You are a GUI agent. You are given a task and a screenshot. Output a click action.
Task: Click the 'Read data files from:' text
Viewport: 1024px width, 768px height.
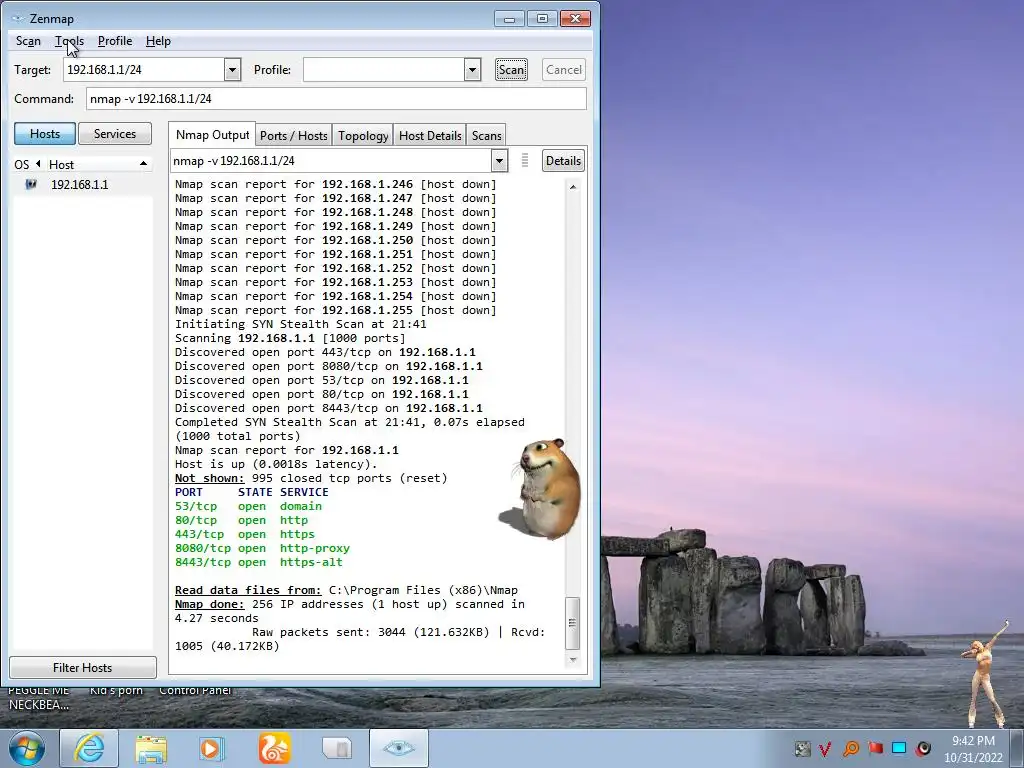[x=248, y=590]
